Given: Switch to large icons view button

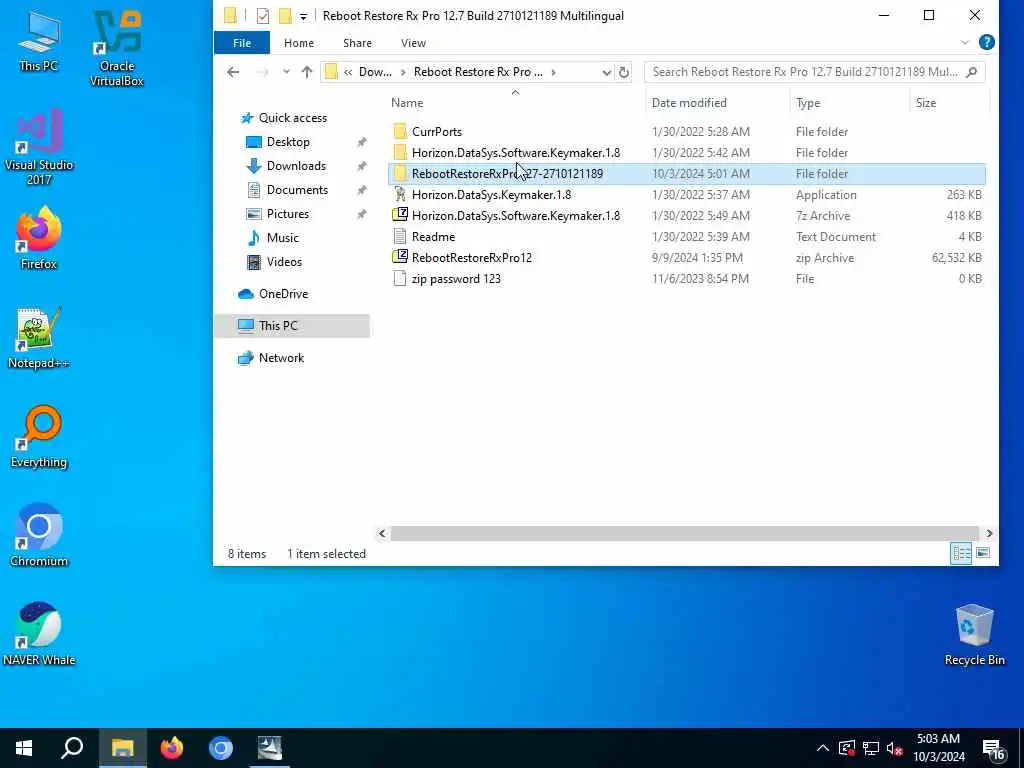Looking at the screenshot, I should pos(983,554).
